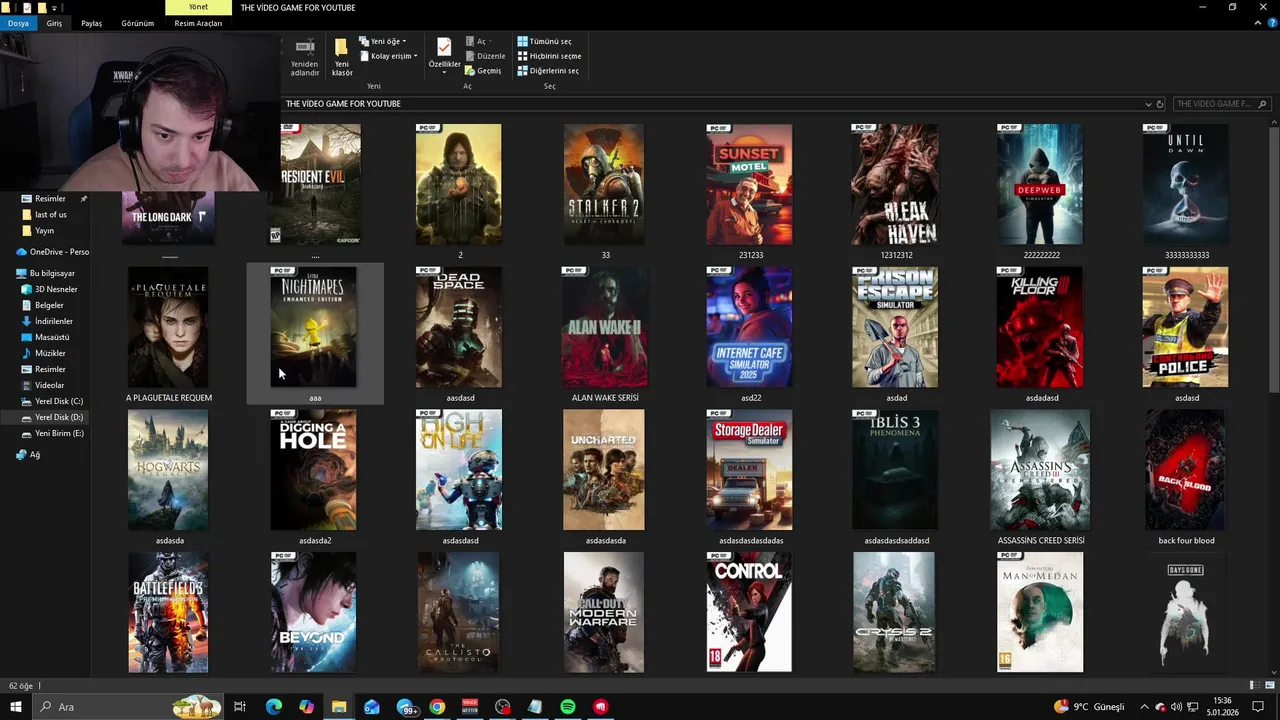
Task: Select the High On Life cover
Action: pos(459,470)
